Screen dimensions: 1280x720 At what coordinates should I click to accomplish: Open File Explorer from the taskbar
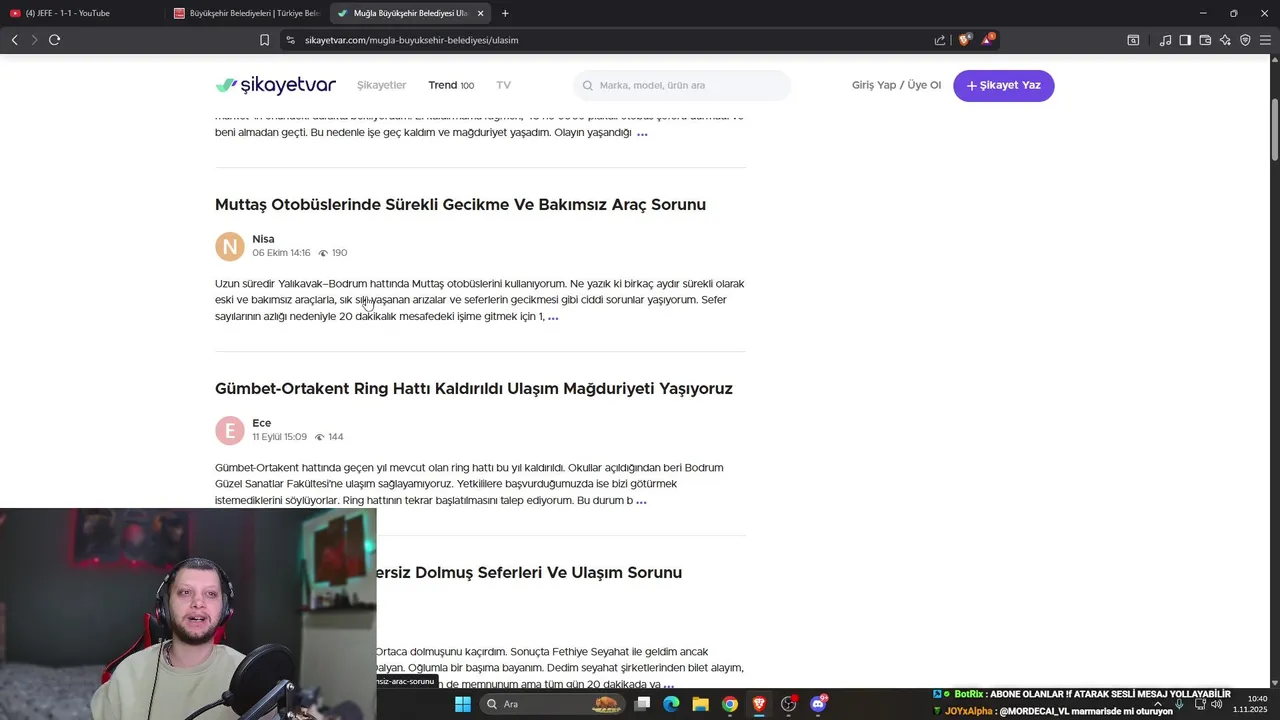(700, 704)
